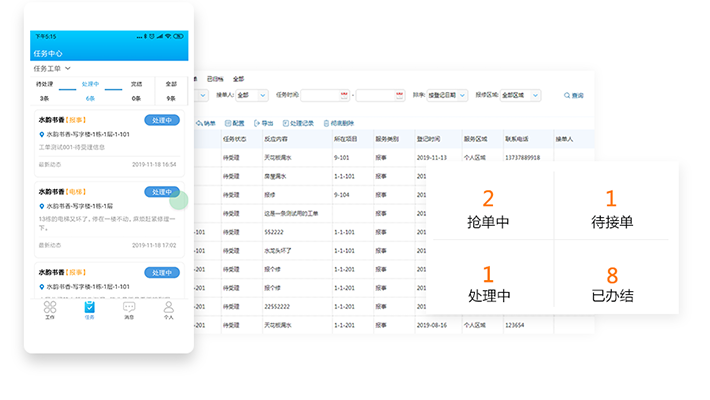Screen dimensions: 710x400
Task: Open 处理记录 from the table toolbar
Action: pyautogui.click(x=297, y=123)
